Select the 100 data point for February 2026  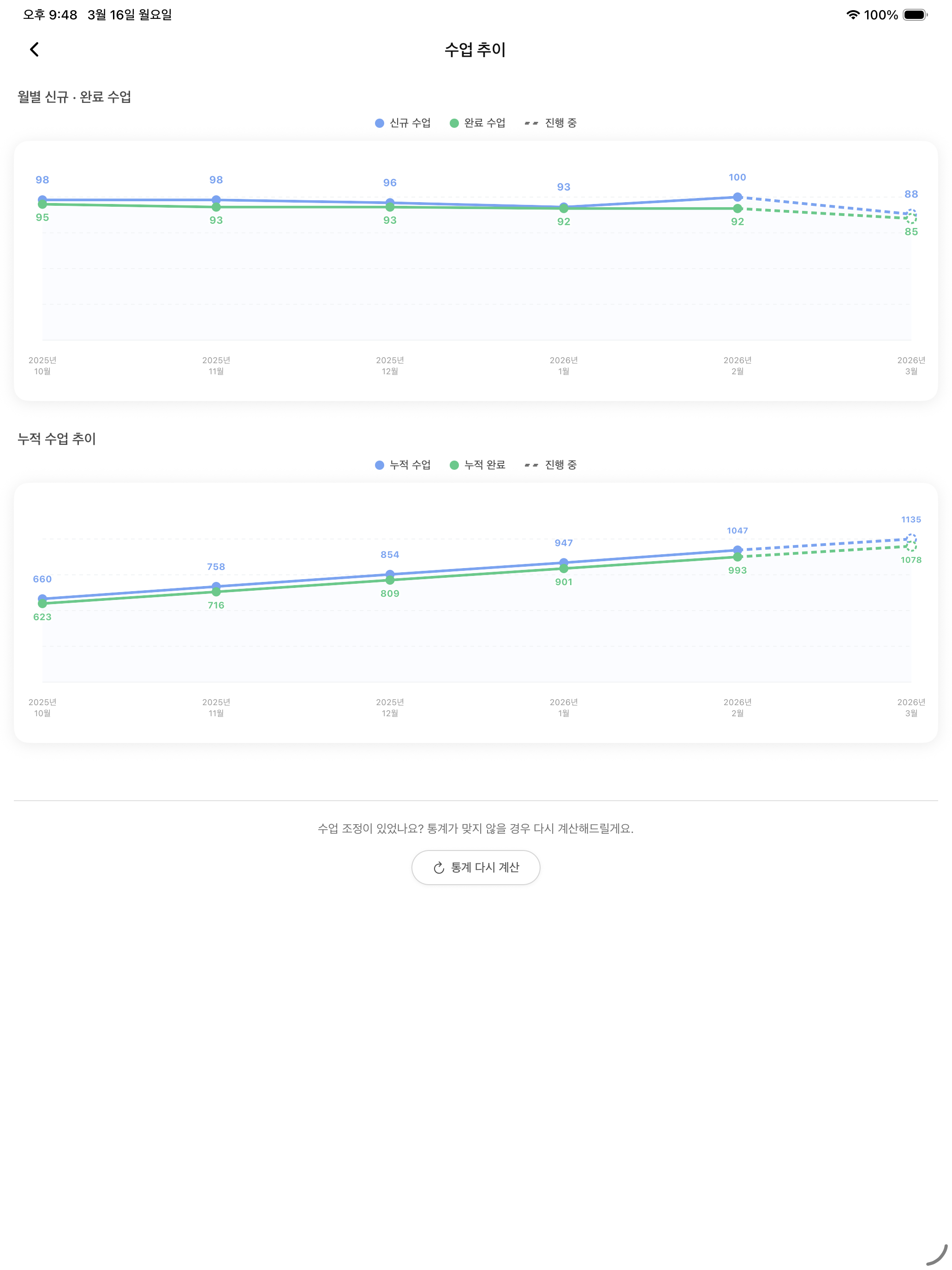tap(738, 197)
